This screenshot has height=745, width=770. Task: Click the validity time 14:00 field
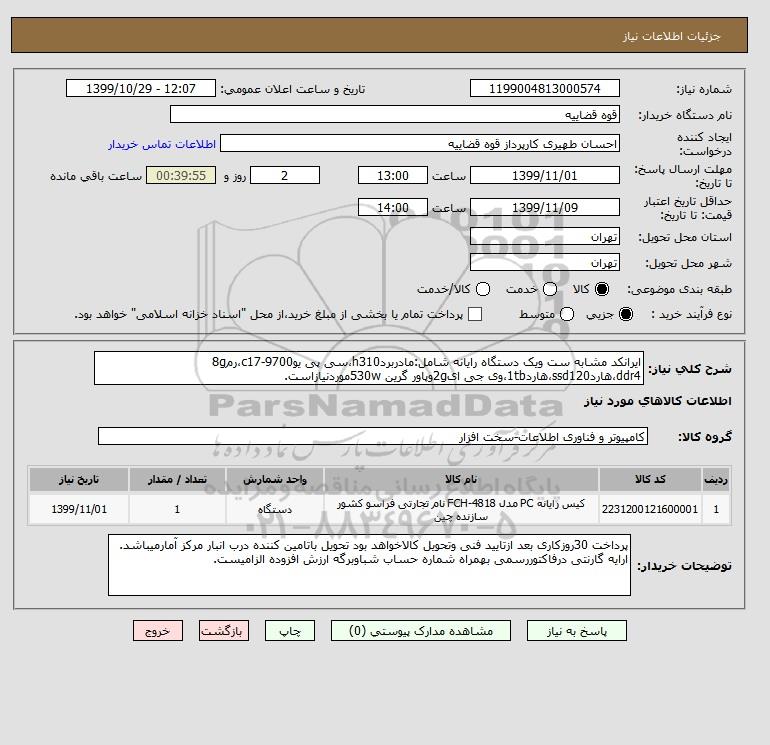tap(393, 207)
